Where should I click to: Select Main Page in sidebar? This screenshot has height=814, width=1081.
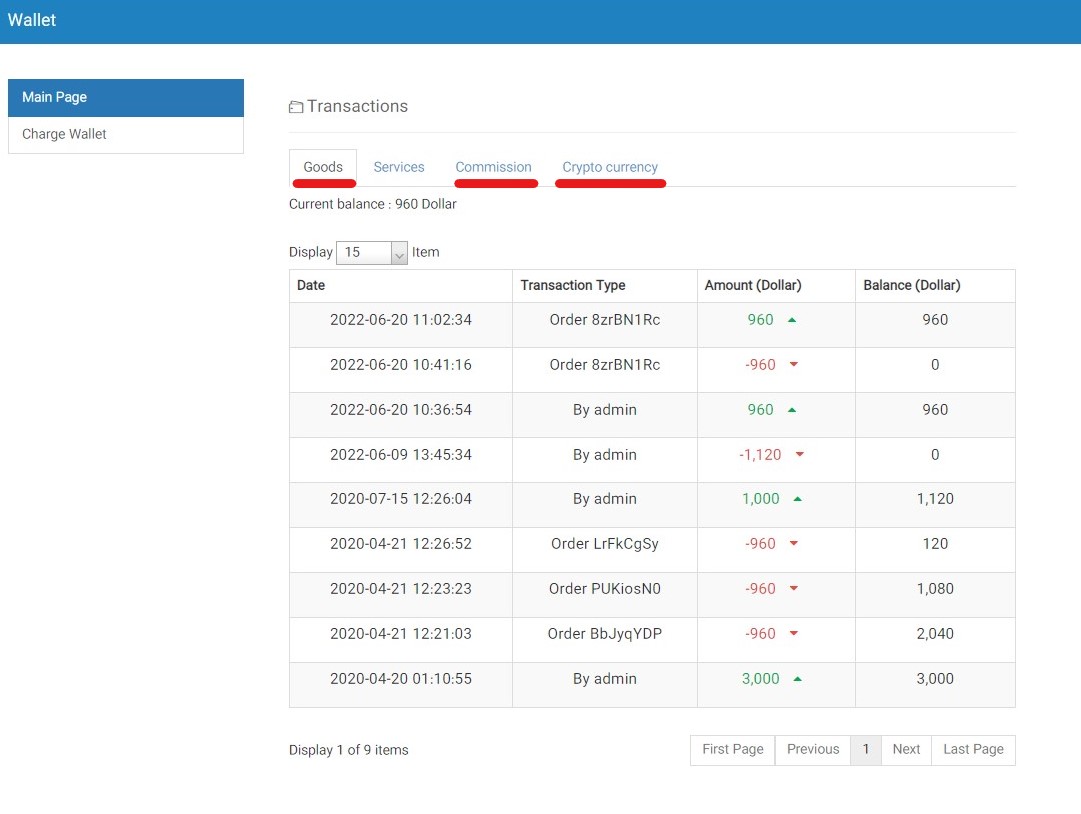pos(125,97)
